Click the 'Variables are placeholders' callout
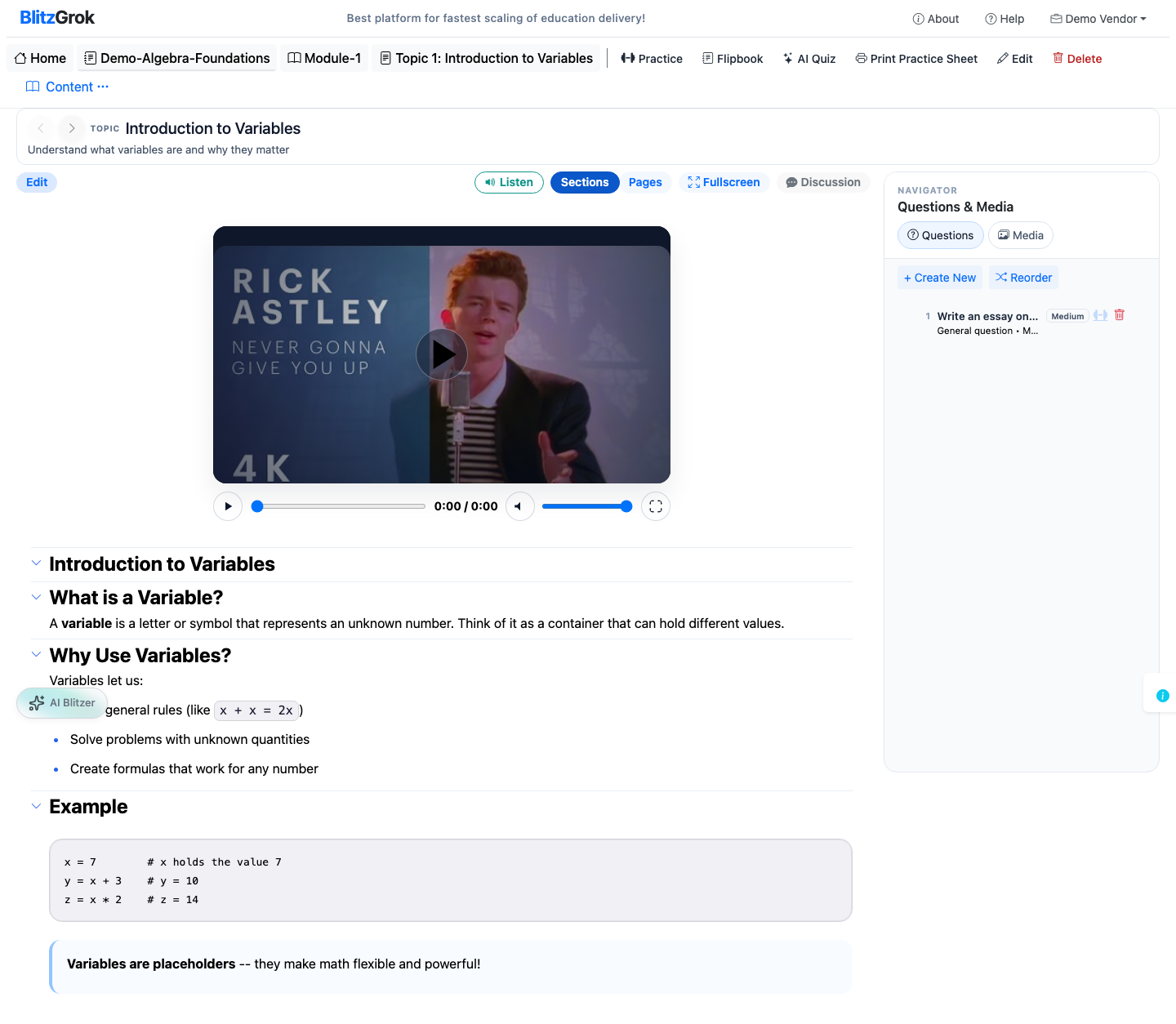This screenshot has width=1176, height=1024. coord(451,966)
